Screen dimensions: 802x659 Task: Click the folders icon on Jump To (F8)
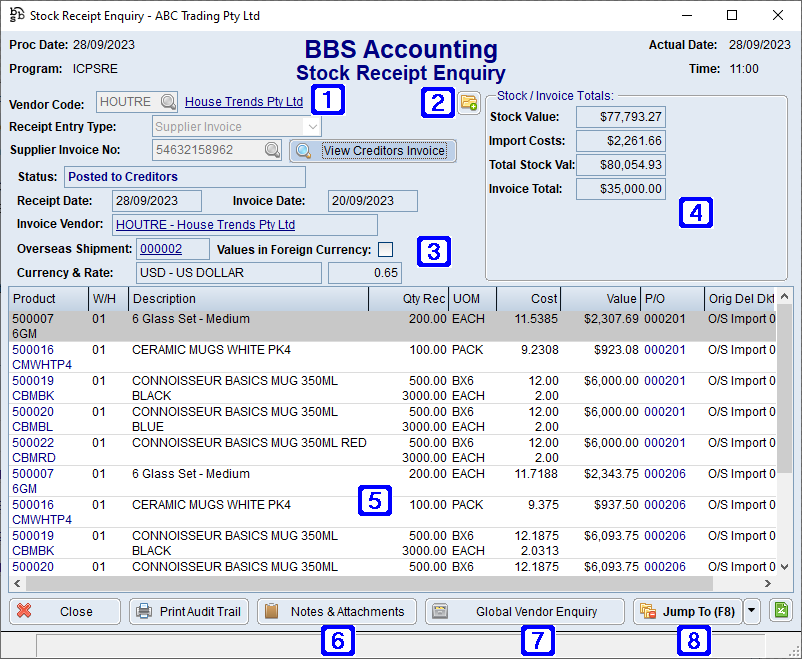coord(646,611)
